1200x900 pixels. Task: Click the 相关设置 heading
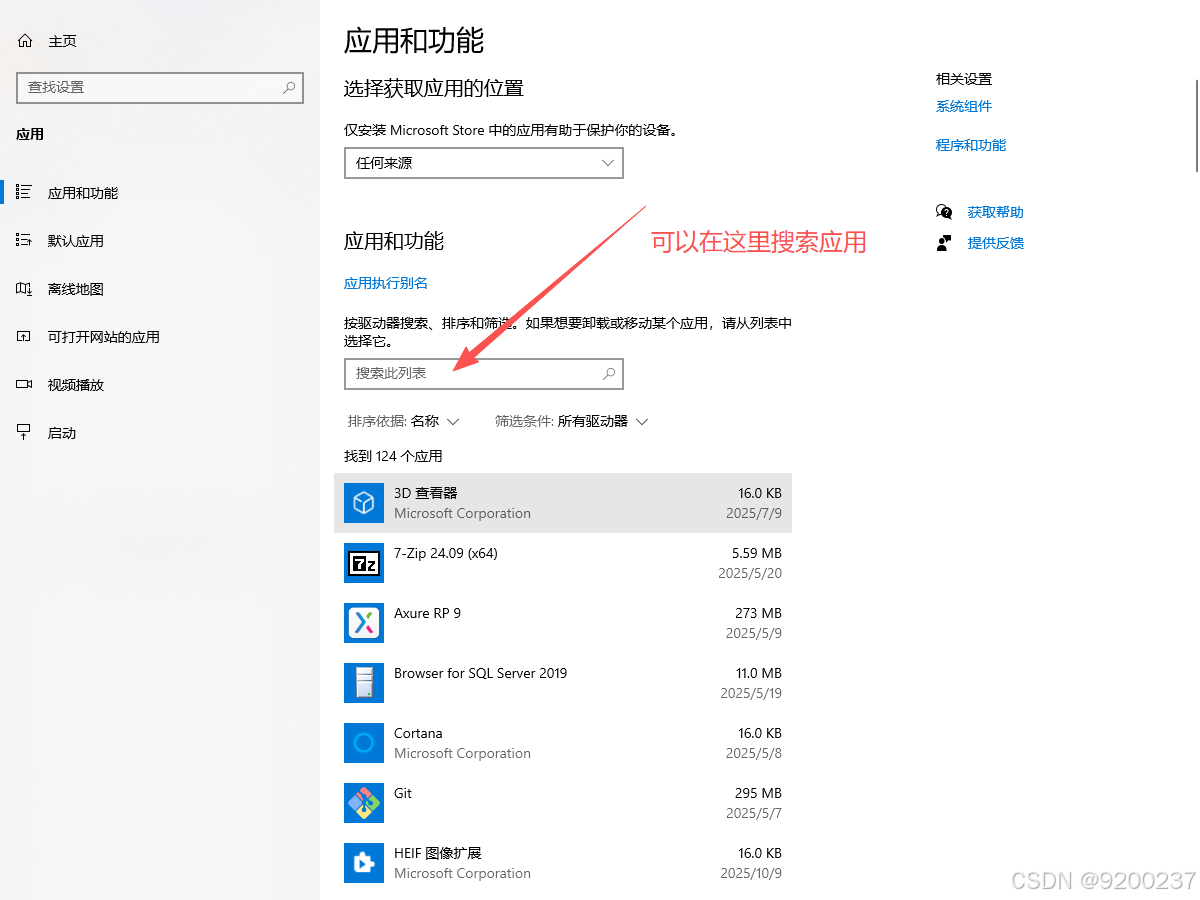964,79
